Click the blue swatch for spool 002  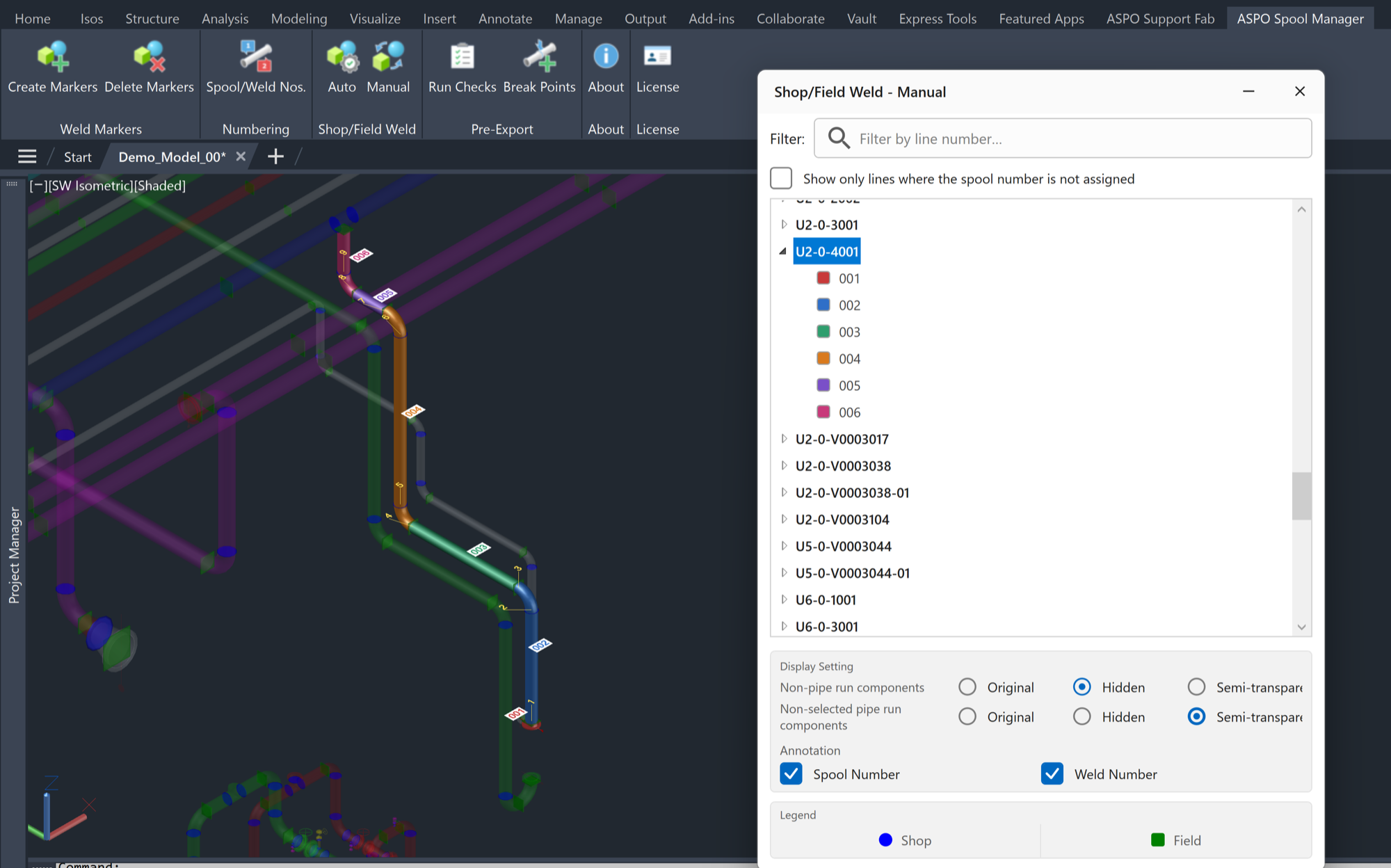tap(823, 305)
